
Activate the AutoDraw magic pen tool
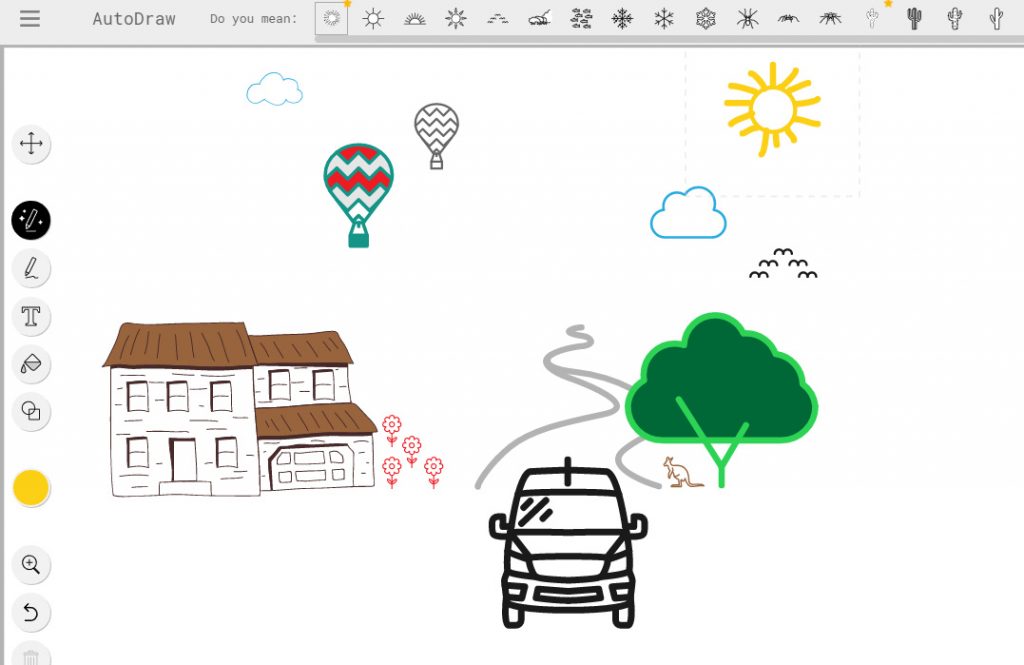click(x=31, y=220)
